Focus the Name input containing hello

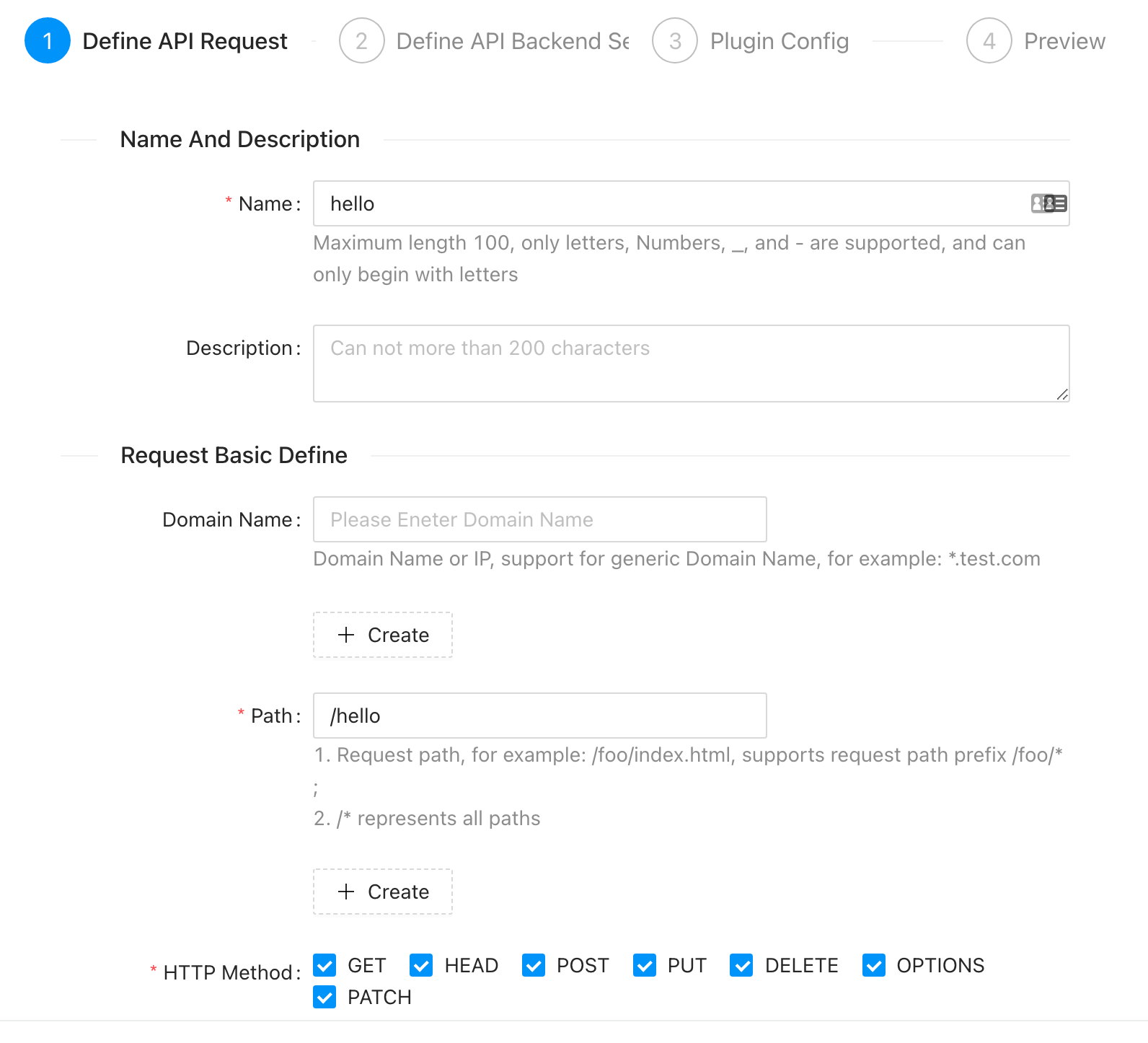[691, 203]
